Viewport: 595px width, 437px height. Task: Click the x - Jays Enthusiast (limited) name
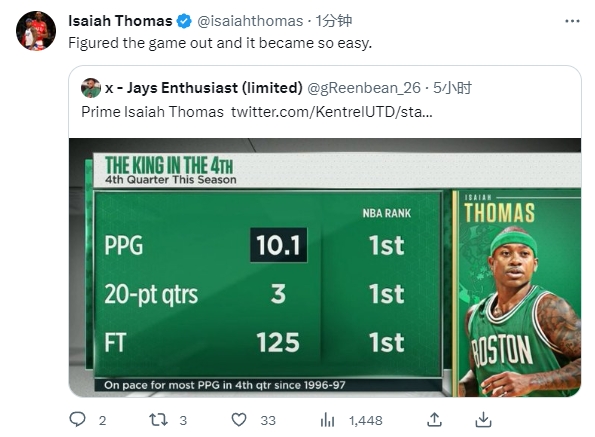click(x=204, y=88)
